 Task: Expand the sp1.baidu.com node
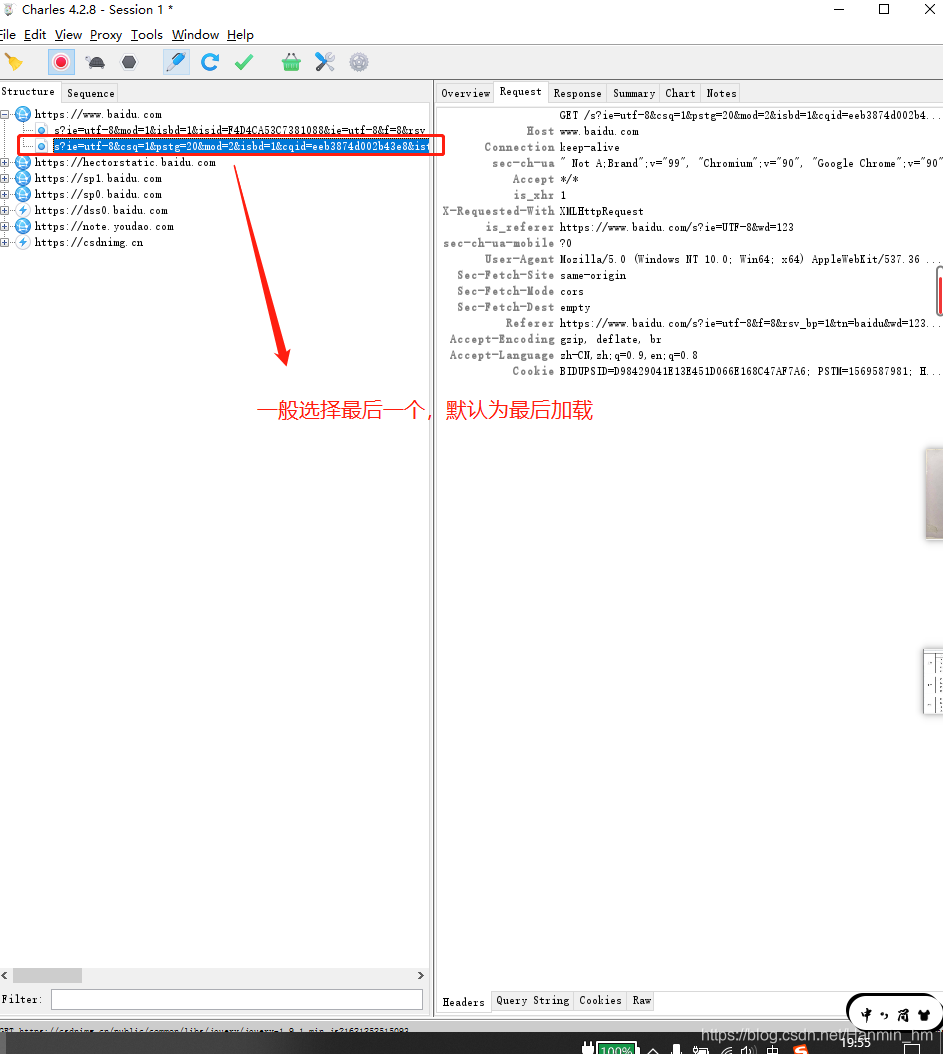pos(5,179)
